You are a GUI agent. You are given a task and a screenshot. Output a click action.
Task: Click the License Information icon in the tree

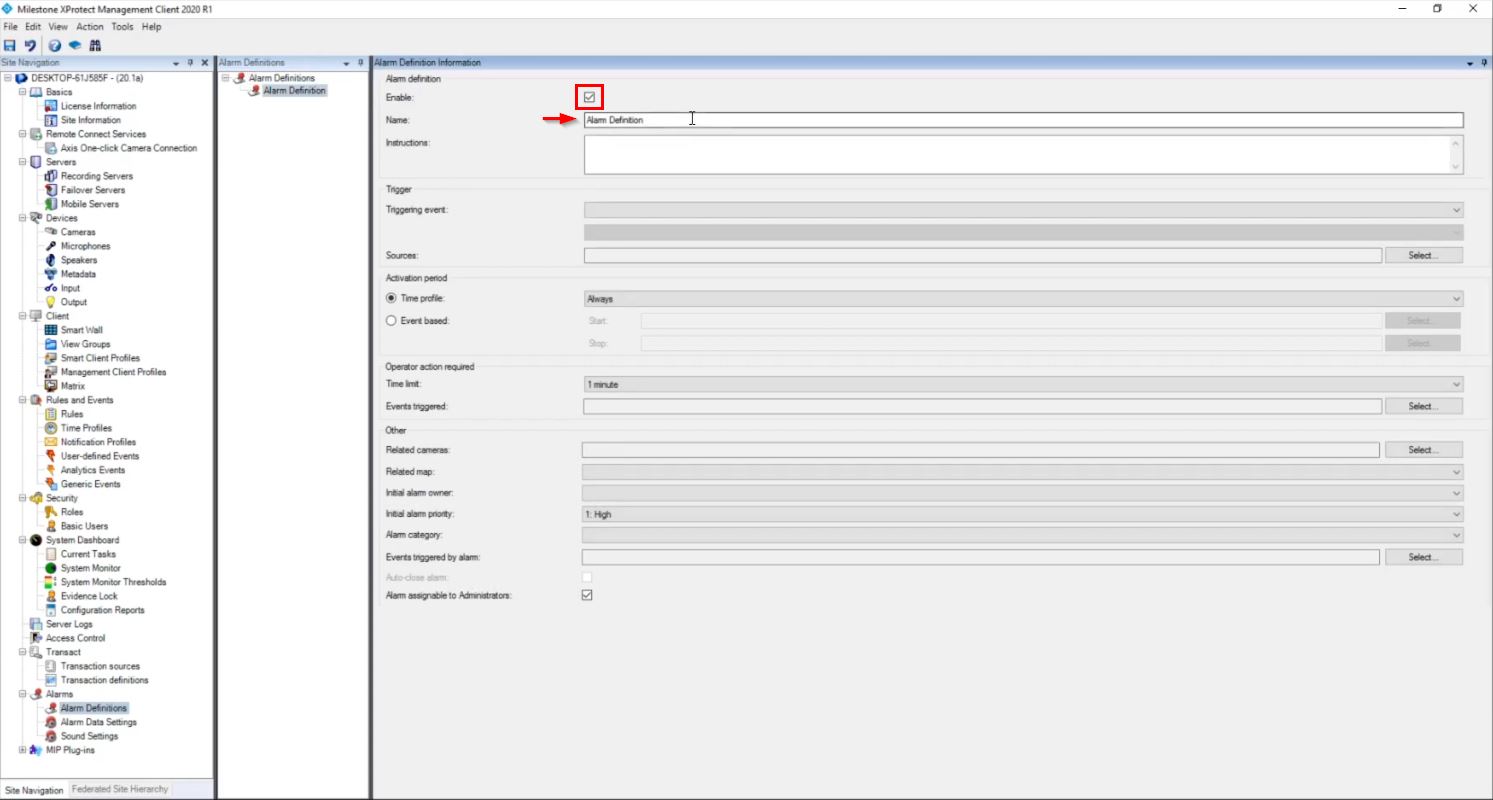[x=52, y=106]
